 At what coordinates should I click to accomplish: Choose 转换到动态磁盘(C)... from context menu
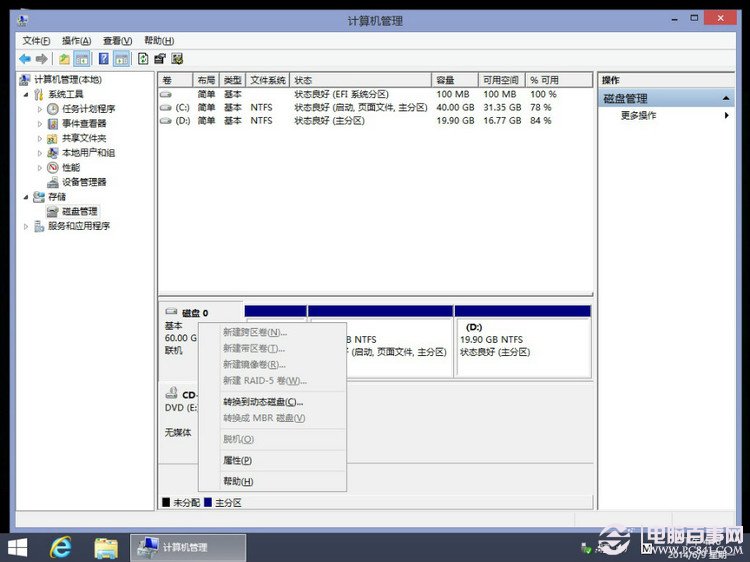point(272,402)
